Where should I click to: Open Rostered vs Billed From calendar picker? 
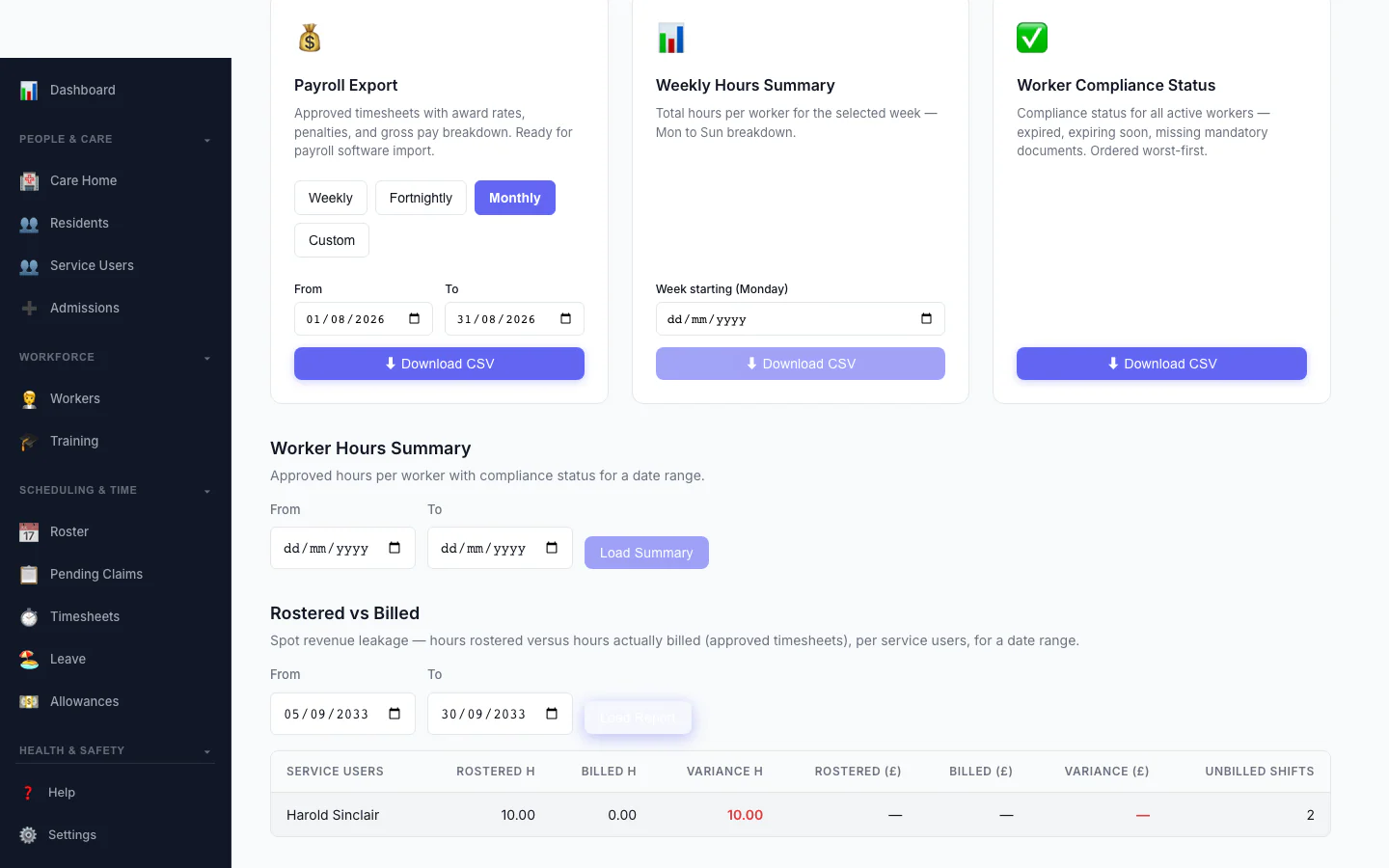tap(395, 714)
